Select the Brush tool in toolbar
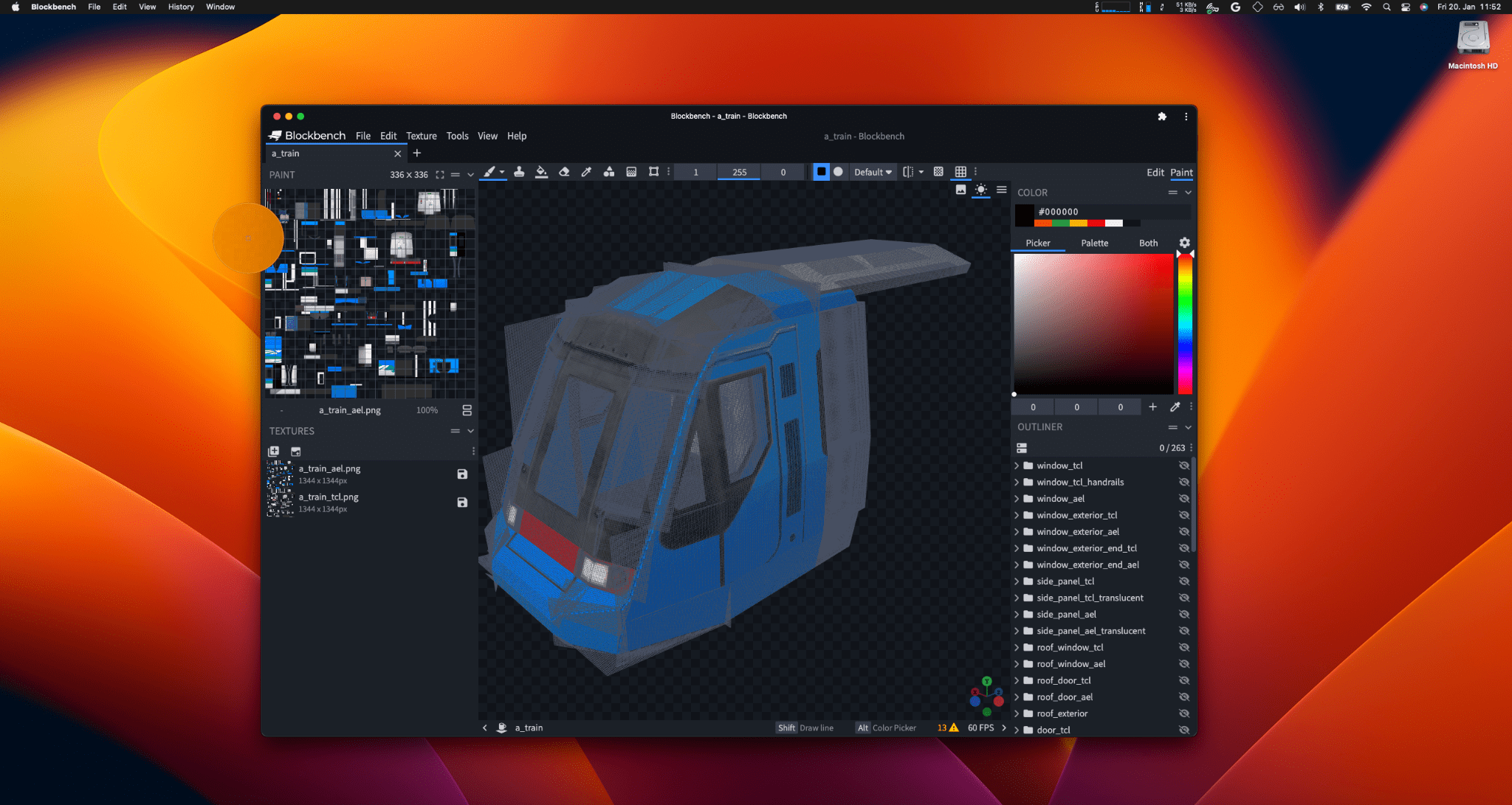Viewport: 1512px width, 805px height. click(x=490, y=172)
